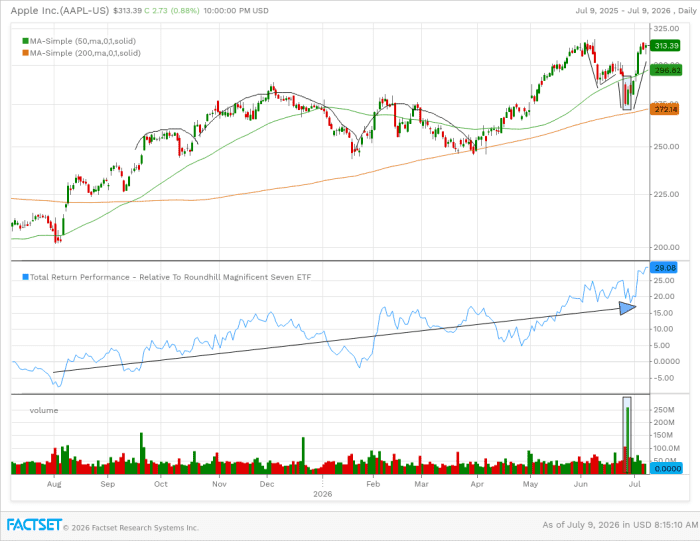Viewport: 700px width, 541px height.
Task: Click the Total Return Performance legend label
Action: tap(170, 277)
